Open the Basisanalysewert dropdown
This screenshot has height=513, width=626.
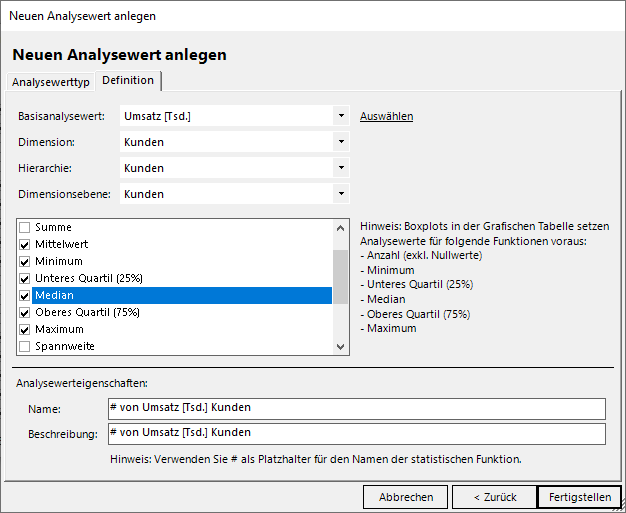pyautogui.click(x=341, y=116)
